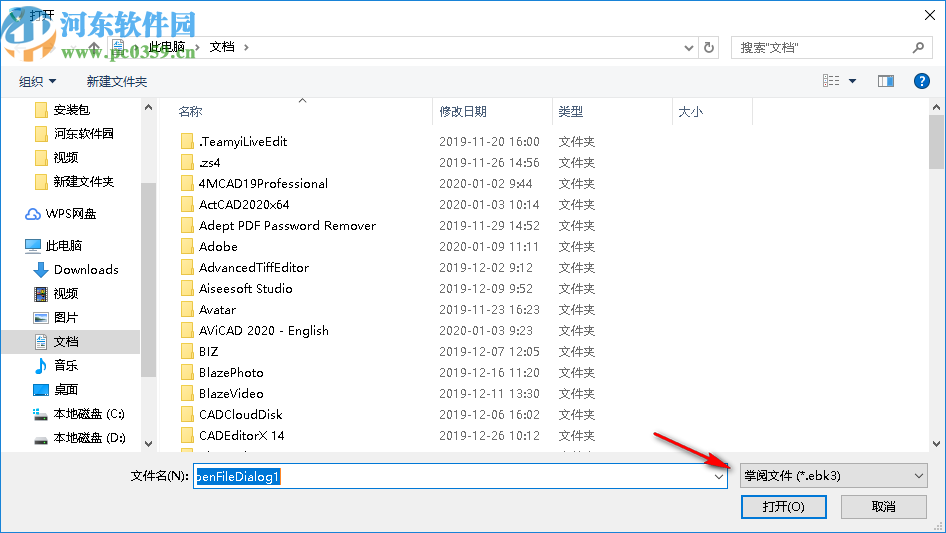Select 河东软件园 in the sidebar
The width and height of the screenshot is (946, 533).
(x=83, y=133)
